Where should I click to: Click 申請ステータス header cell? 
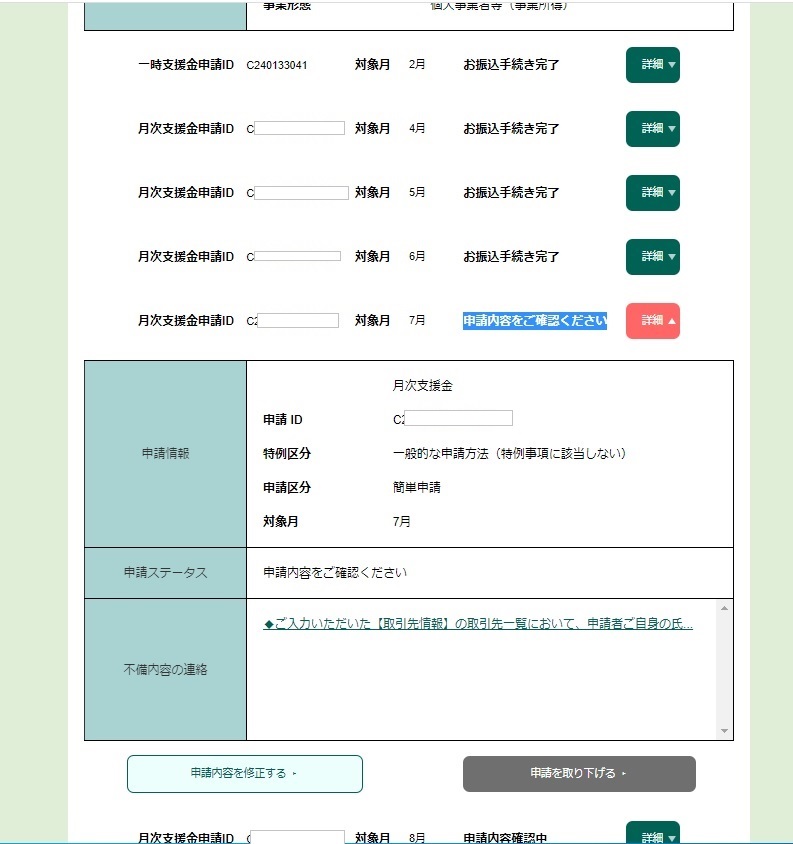point(165,573)
